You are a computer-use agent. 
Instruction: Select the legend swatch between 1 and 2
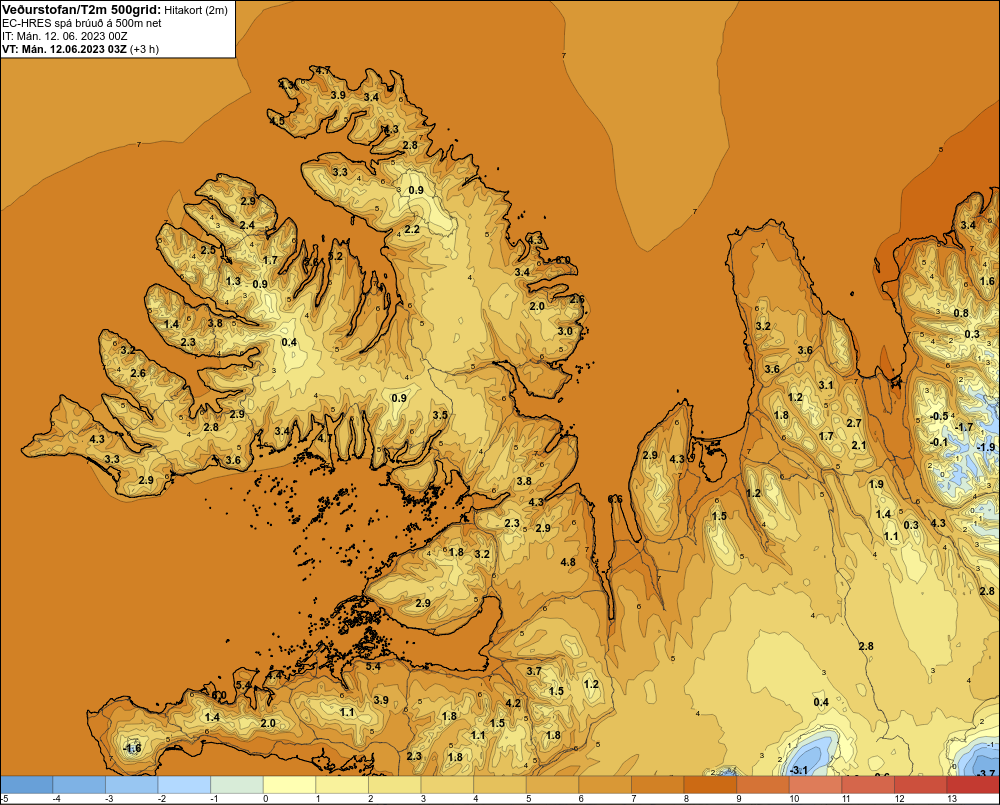tap(342, 785)
